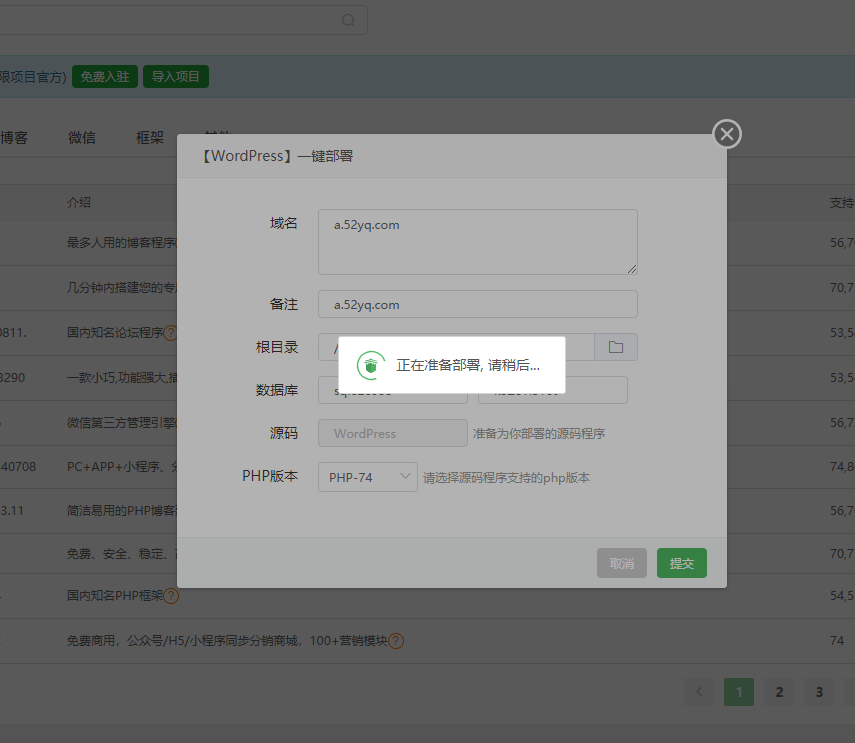The image size is (855, 743).
Task: Click 一款小巧,功能强大 row text
Action: pos(122,377)
